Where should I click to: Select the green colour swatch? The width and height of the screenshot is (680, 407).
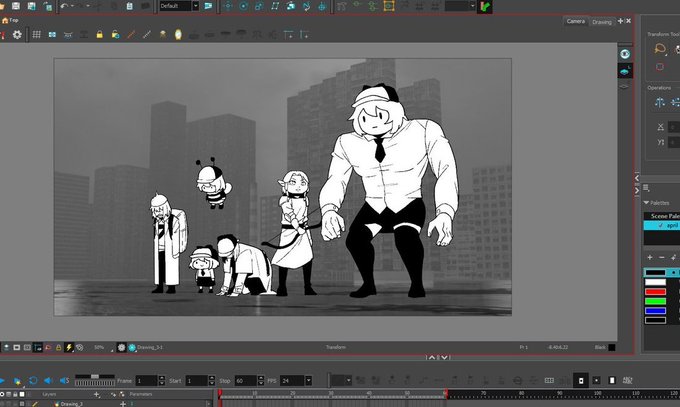pyautogui.click(x=655, y=301)
